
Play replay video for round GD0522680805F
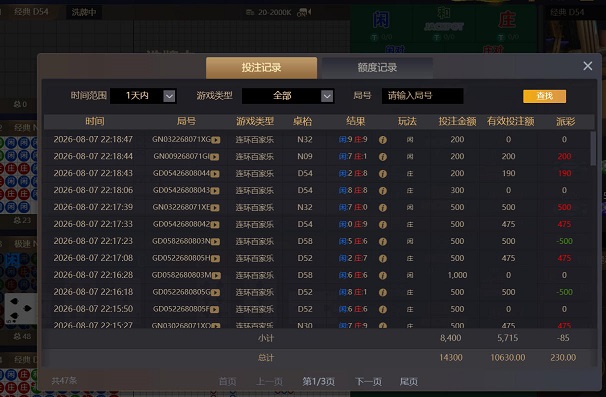coord(214,310)
